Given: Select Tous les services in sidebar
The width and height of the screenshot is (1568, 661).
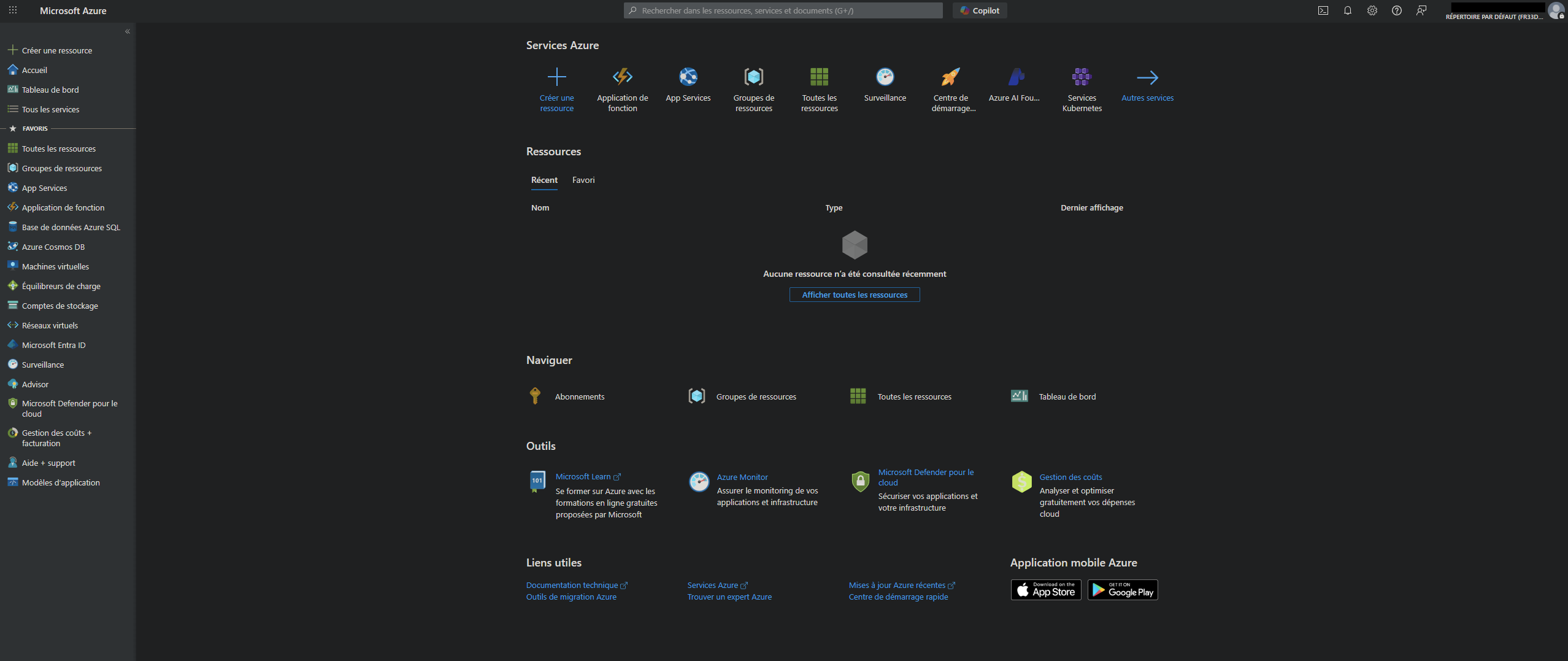Looking at the screenshot, I should 50,109.
